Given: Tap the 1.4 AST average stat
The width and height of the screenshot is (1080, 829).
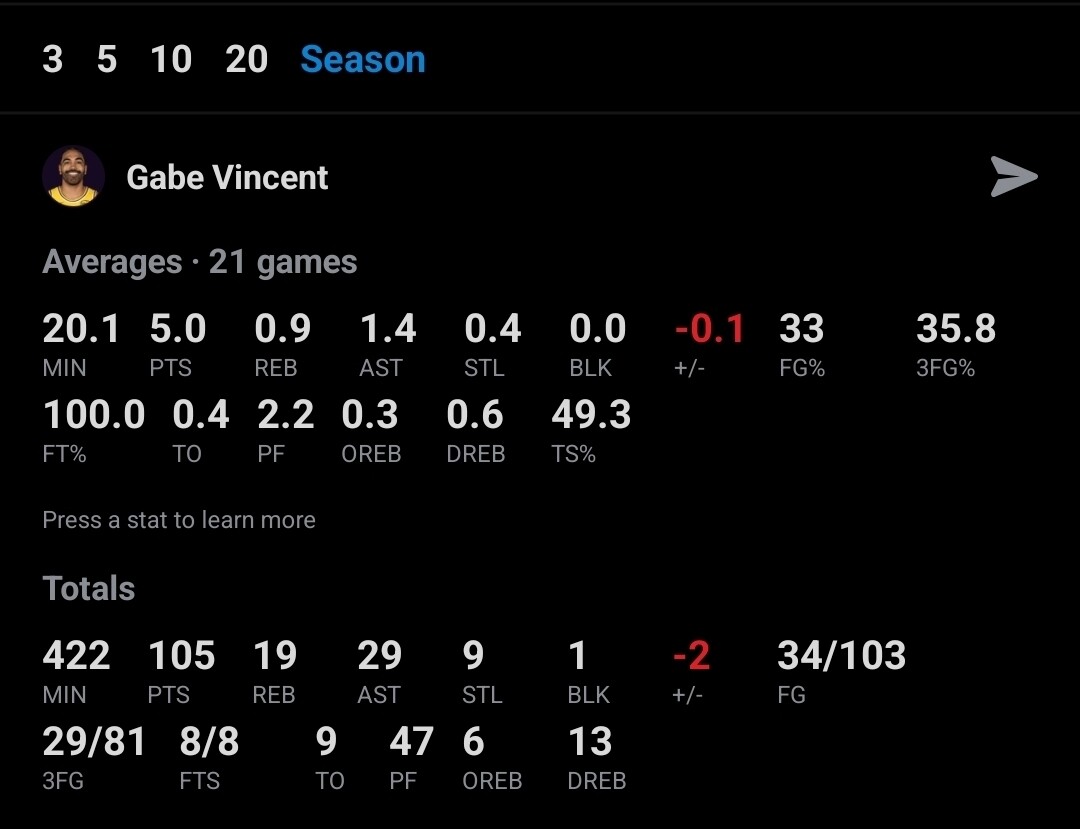Looking at the screenshot, I should (387, 343).
